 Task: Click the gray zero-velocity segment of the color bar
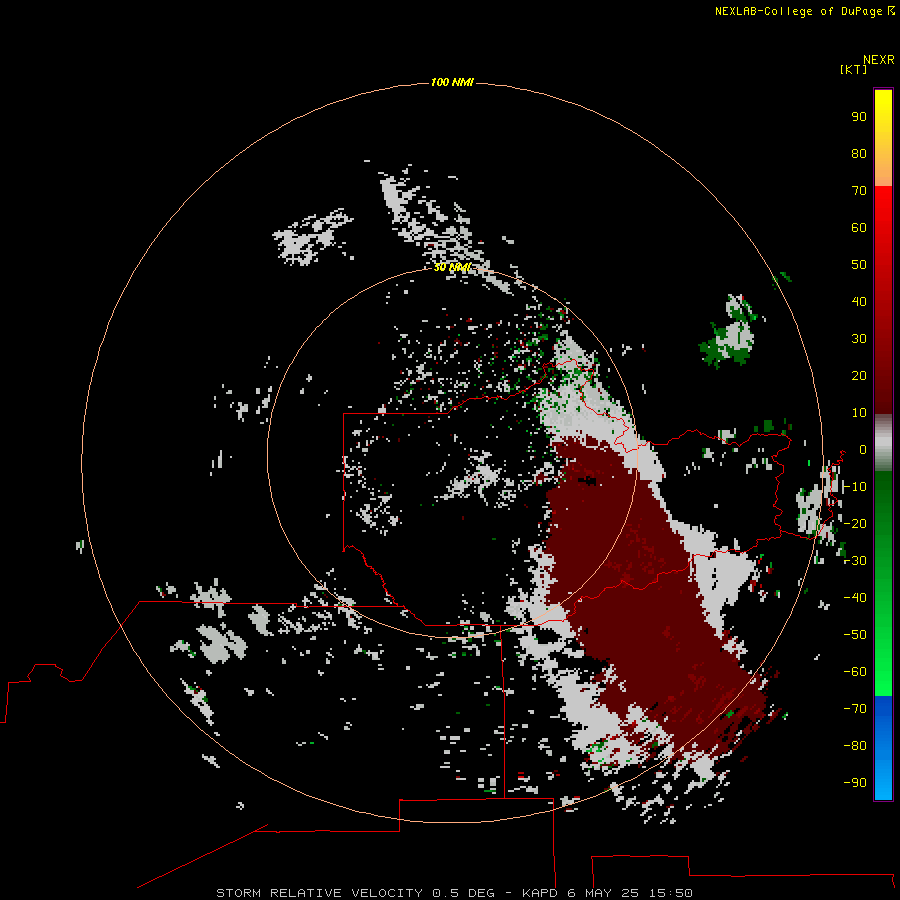pyautogui.click(x=883, y=443)
